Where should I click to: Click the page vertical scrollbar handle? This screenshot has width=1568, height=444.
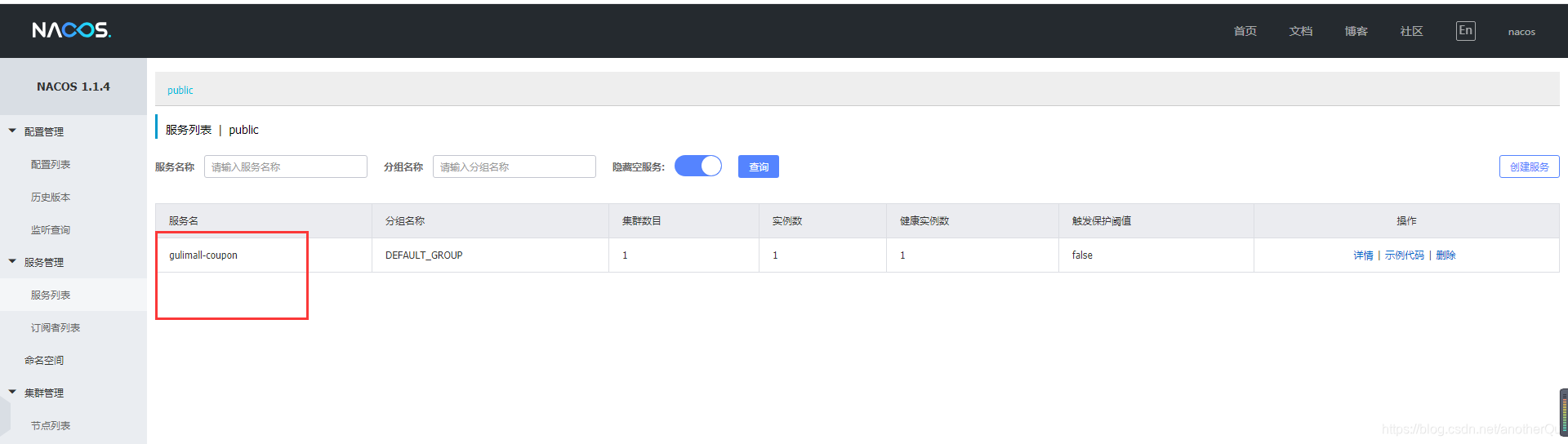(1564, 413)
